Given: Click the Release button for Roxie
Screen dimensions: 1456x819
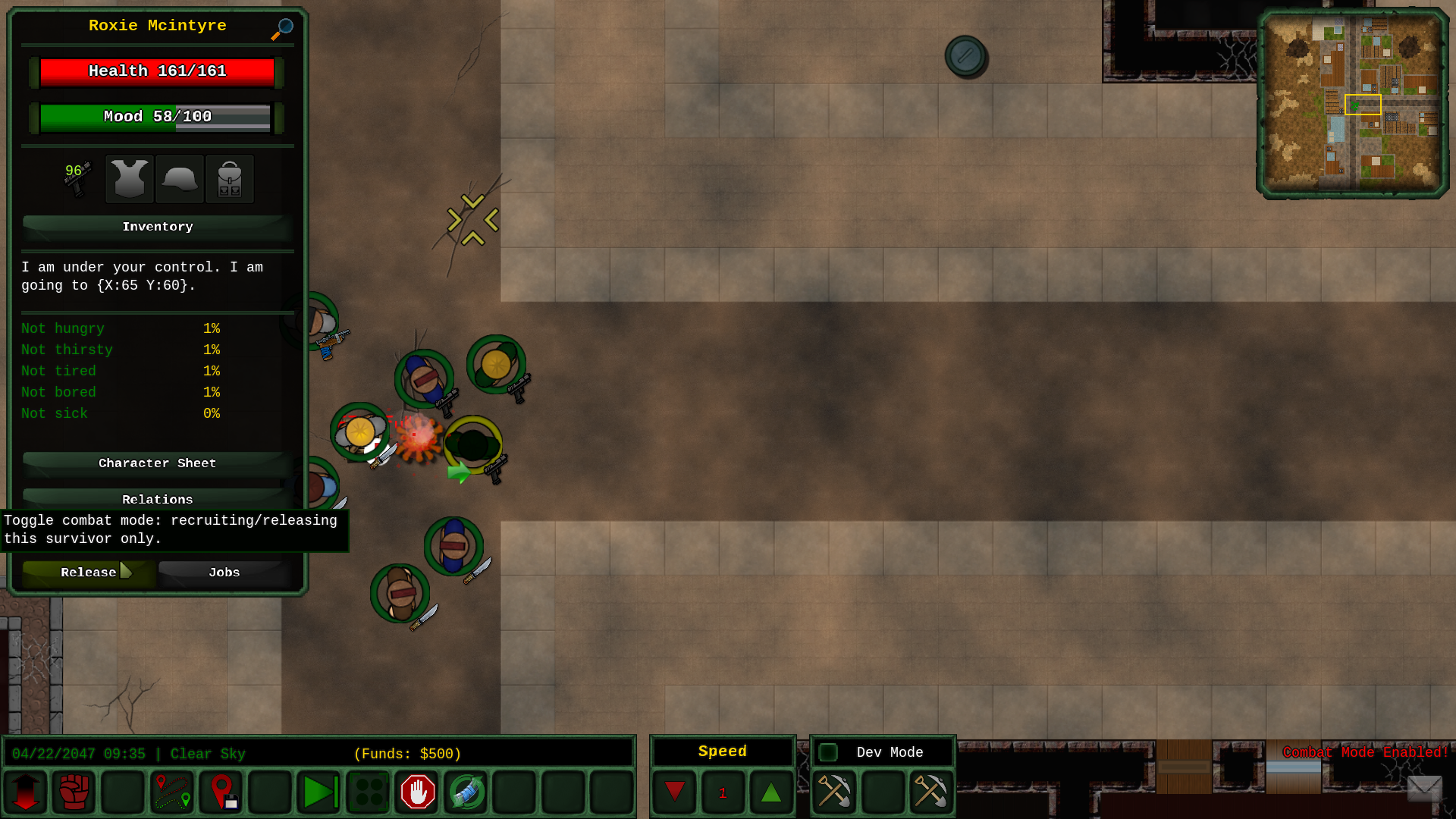Looking at the screenshot, I should click(88, 572).
